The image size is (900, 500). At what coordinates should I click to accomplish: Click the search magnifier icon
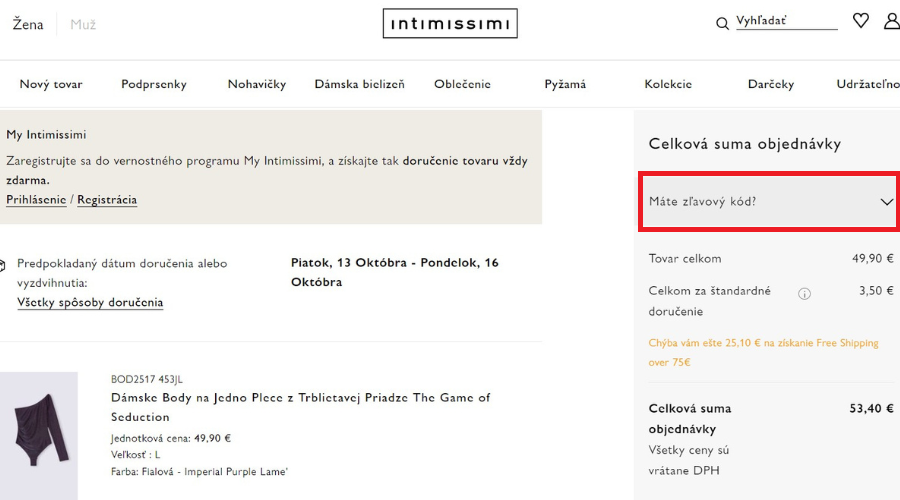(722, 23)
